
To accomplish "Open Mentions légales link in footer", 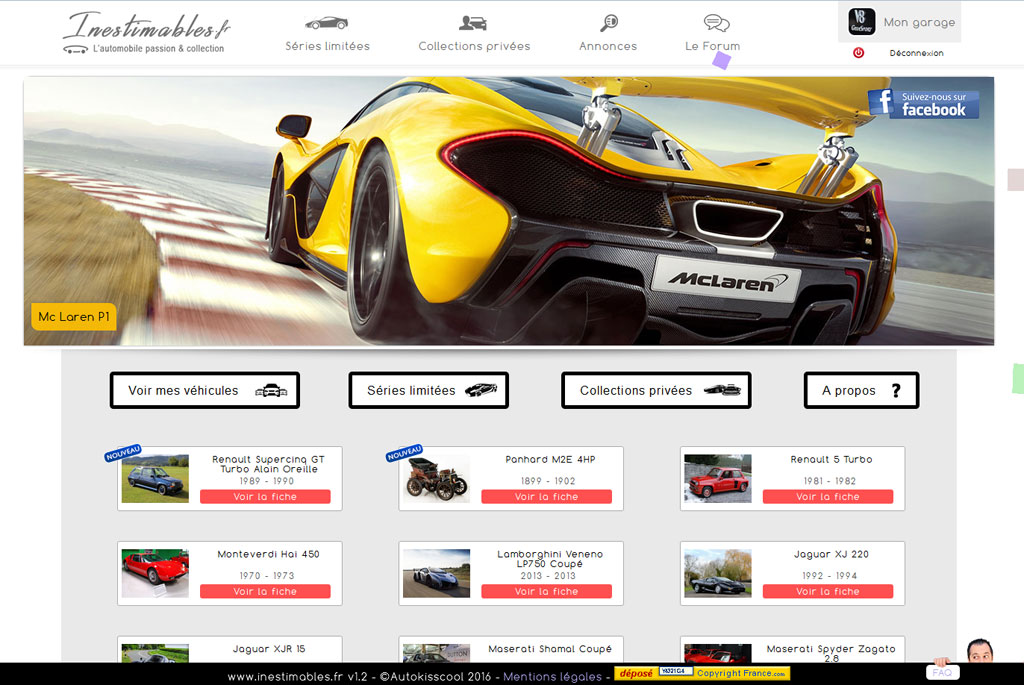I will [x=552, y=677].
